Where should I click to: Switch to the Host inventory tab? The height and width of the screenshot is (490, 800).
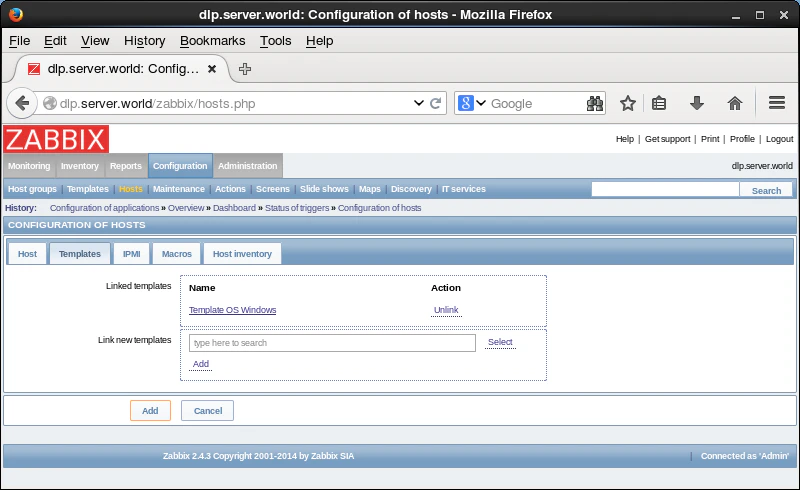[x=242, y=254]
